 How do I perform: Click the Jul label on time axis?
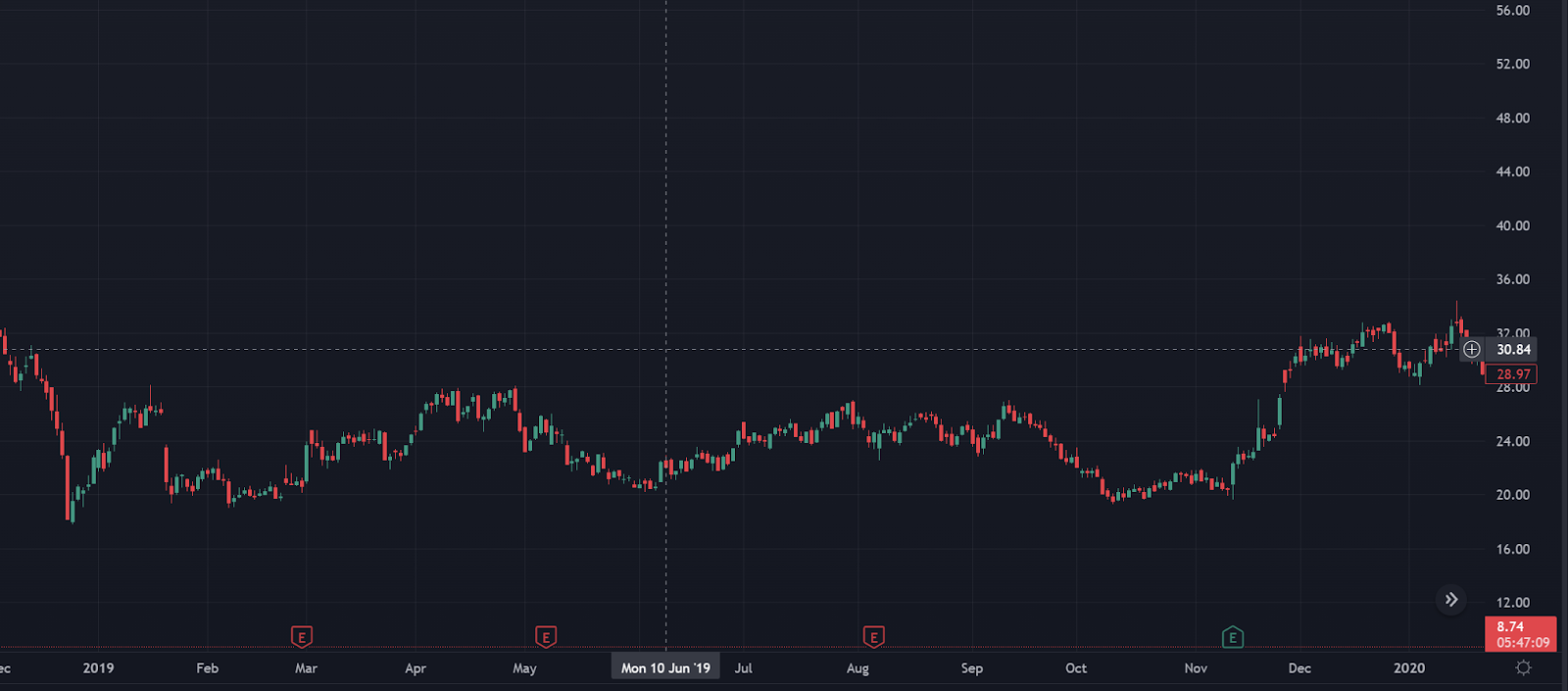(x=744, y=667)
